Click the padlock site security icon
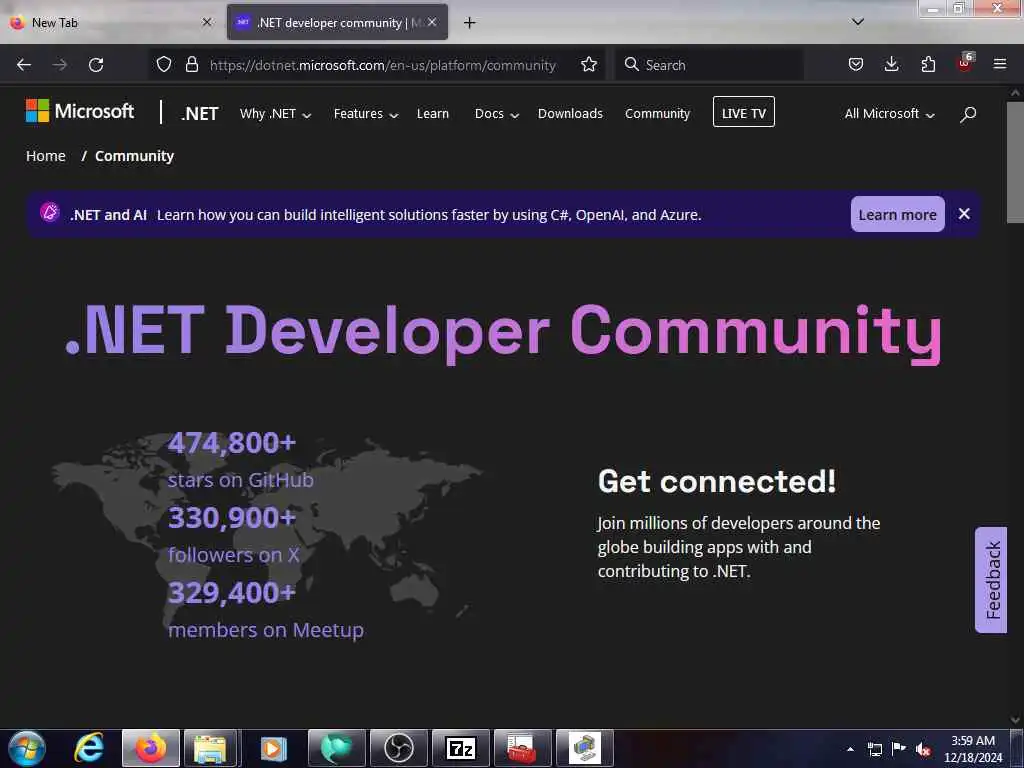This screenshot has height=768, width=1024. [191, 65]
